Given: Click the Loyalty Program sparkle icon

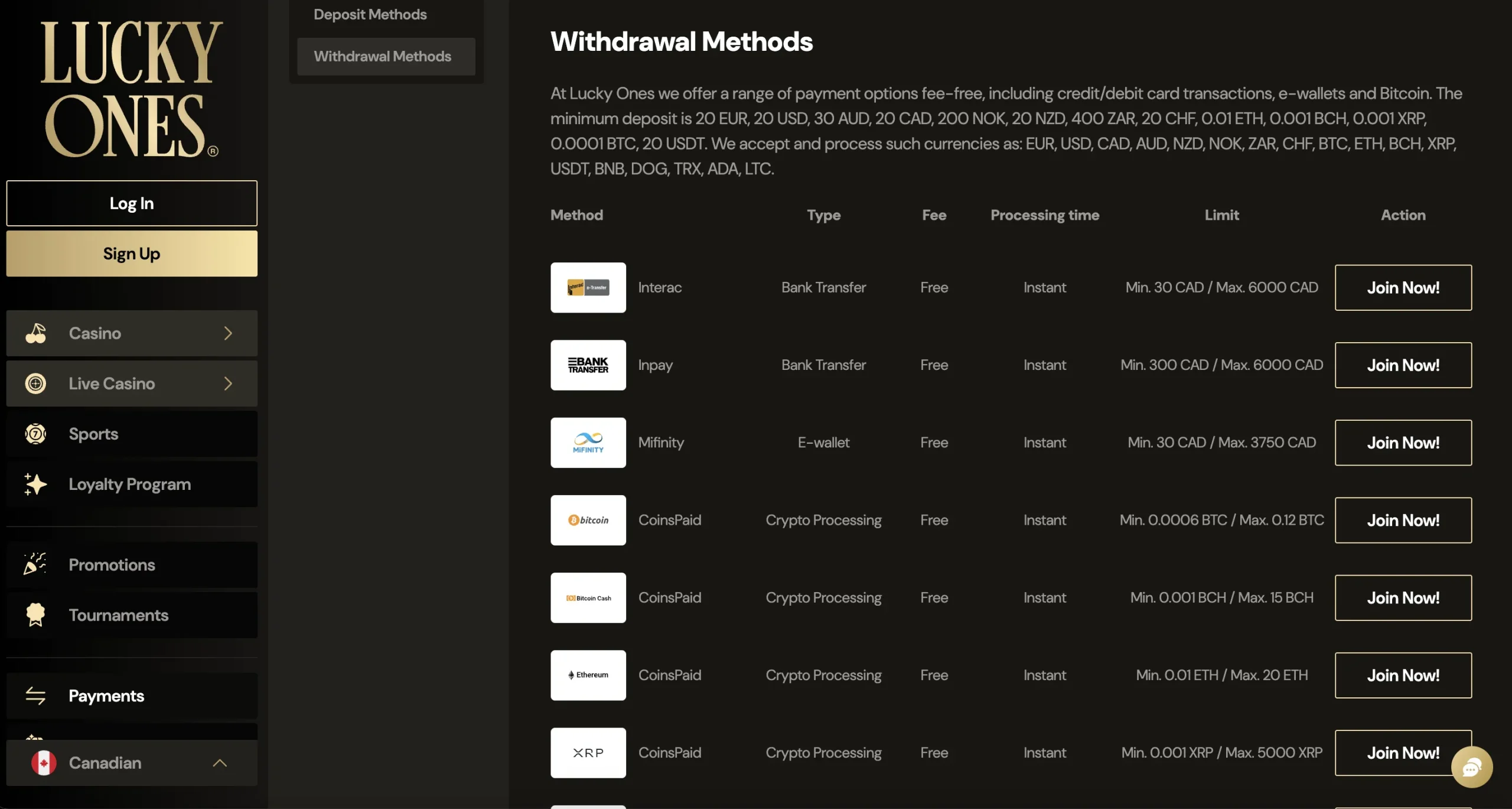Looking at the screenshot, I should pos(35,484).
